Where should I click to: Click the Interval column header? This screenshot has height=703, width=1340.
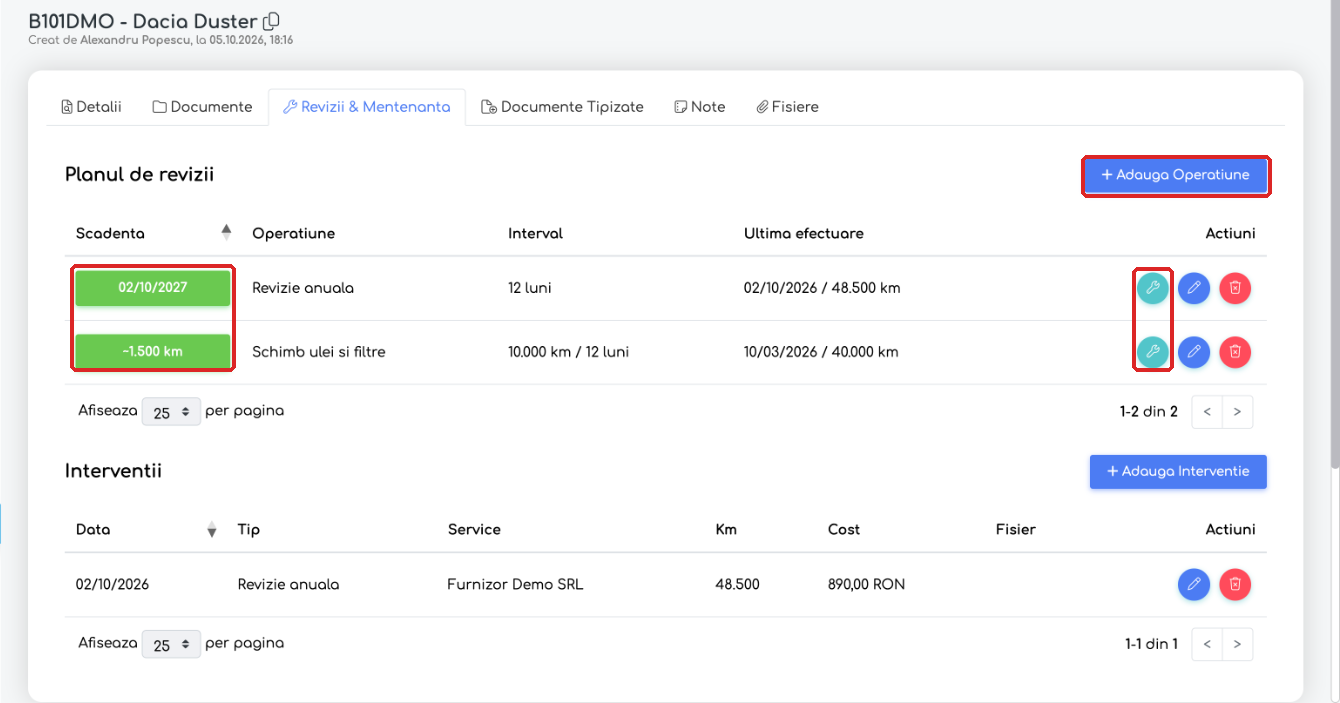click(535, 233)
